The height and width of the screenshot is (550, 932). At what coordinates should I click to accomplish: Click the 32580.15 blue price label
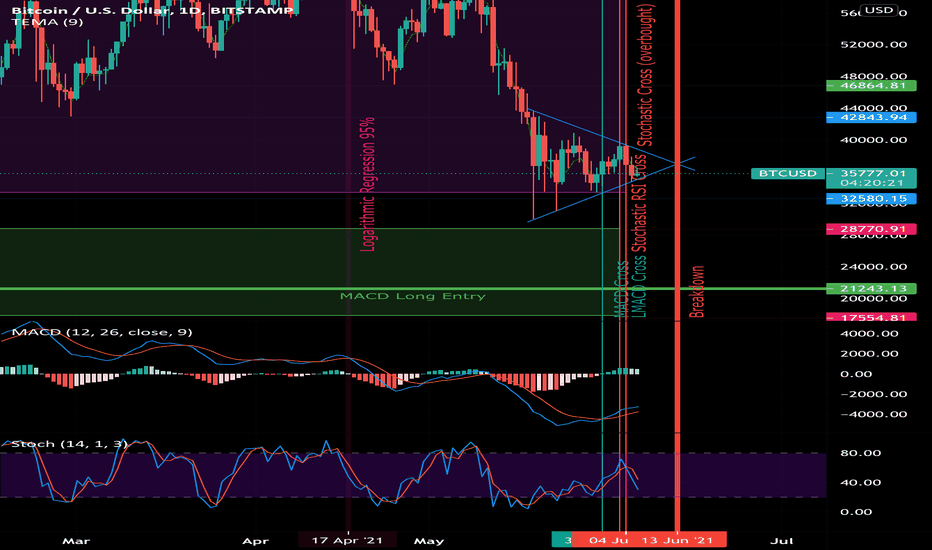coord(871,199)
